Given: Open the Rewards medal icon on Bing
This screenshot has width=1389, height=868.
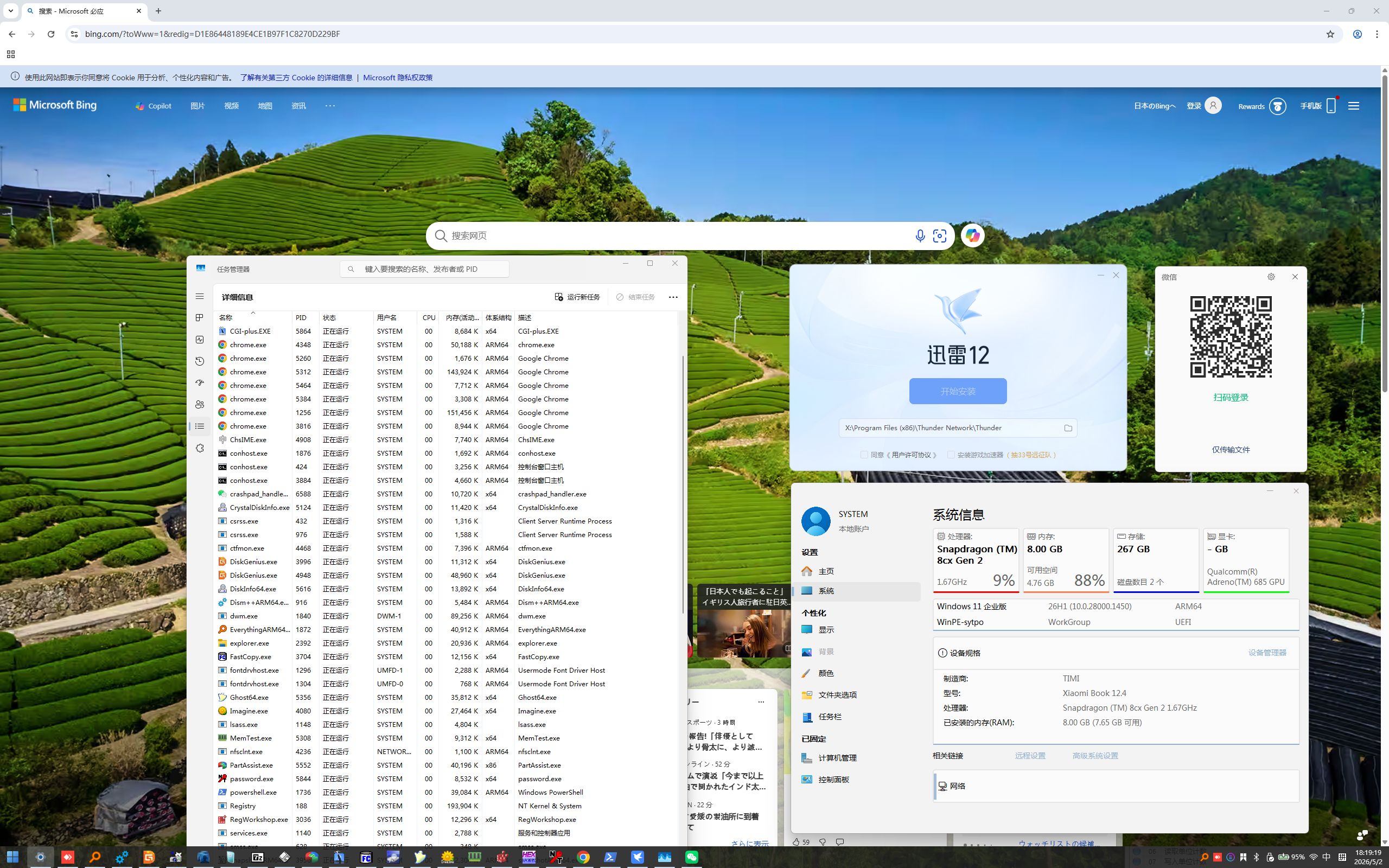Looking at the screenshot, I should pyautogui.click(x=1278, y=106).
